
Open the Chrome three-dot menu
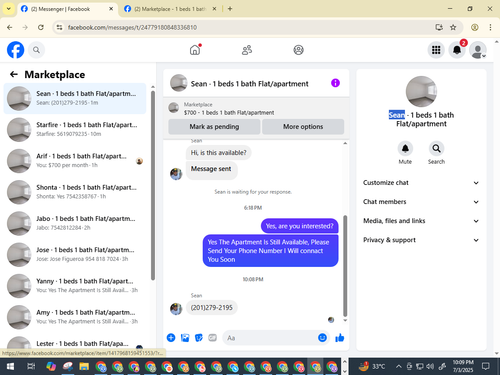click(490, 27)
